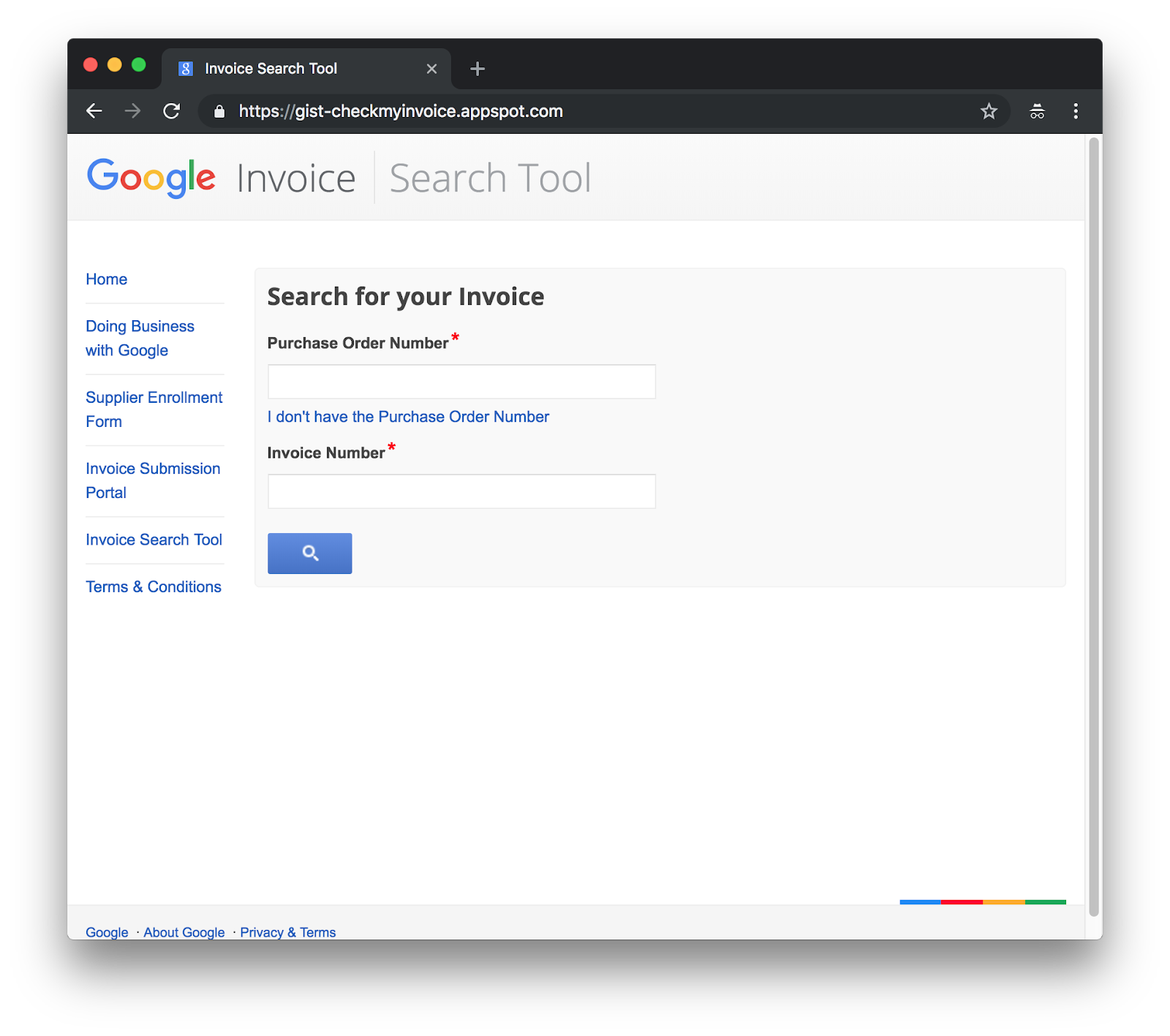The image size is (1170, 1036).
Task: Click the magnifier search button
Action: (x=309, y=553)
